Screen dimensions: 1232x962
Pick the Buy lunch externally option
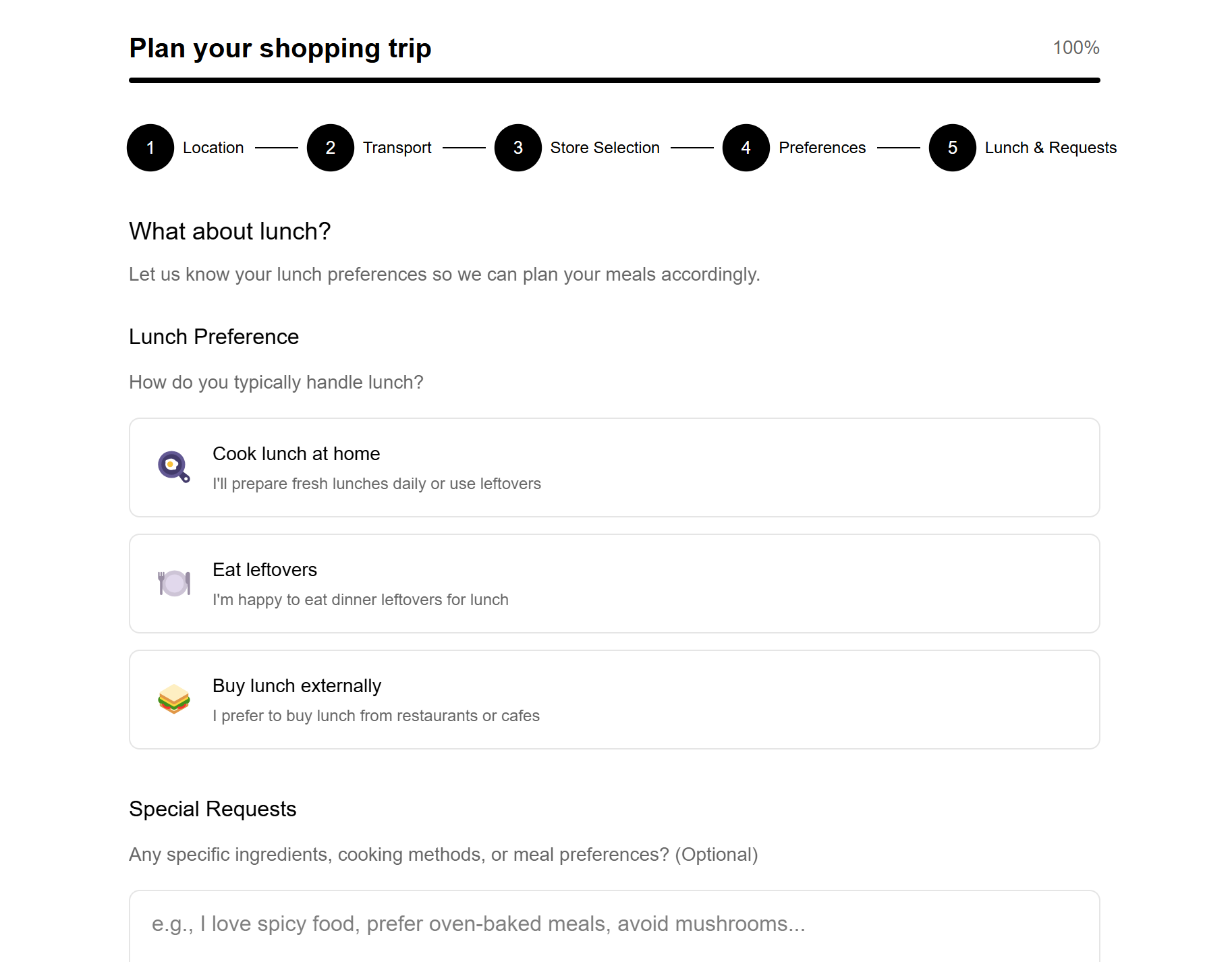(x=614, y=700)
